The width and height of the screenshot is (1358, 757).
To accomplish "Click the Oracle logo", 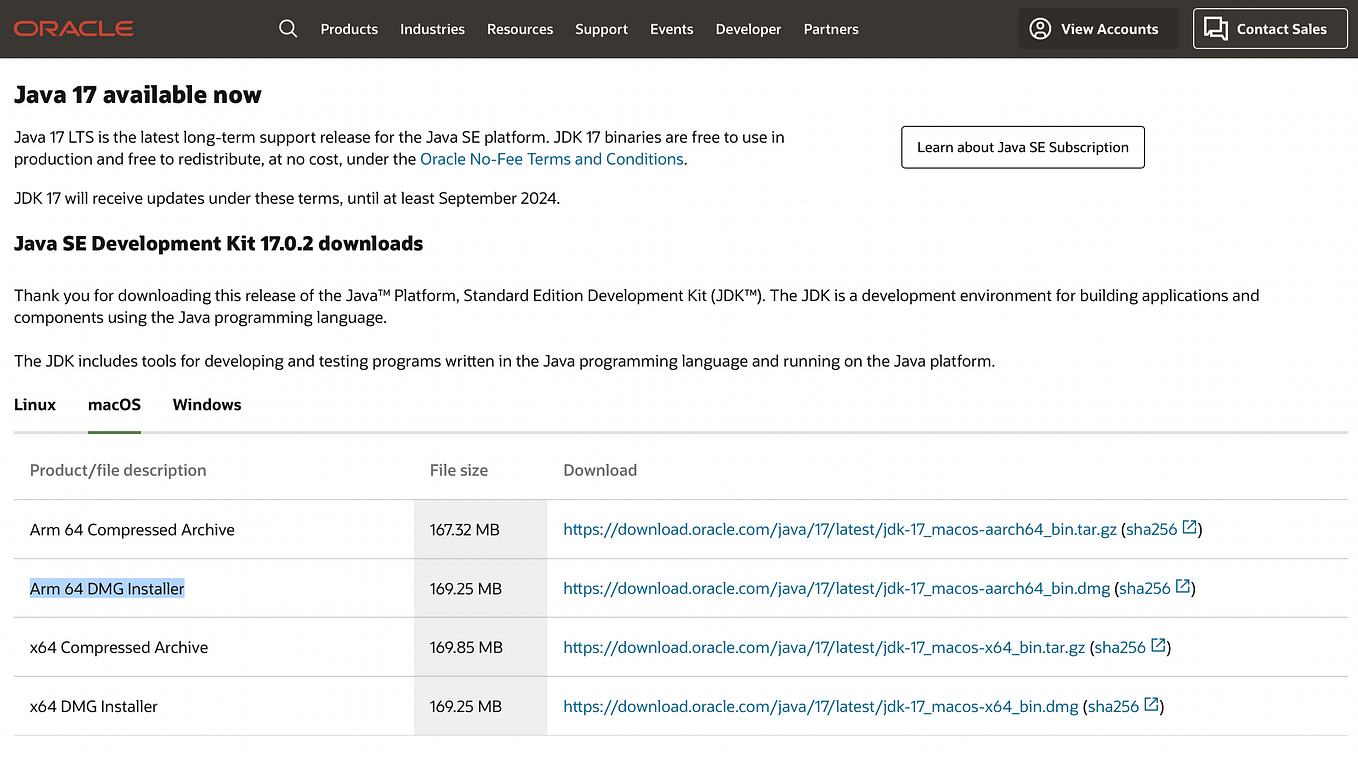I will [72, 28].
